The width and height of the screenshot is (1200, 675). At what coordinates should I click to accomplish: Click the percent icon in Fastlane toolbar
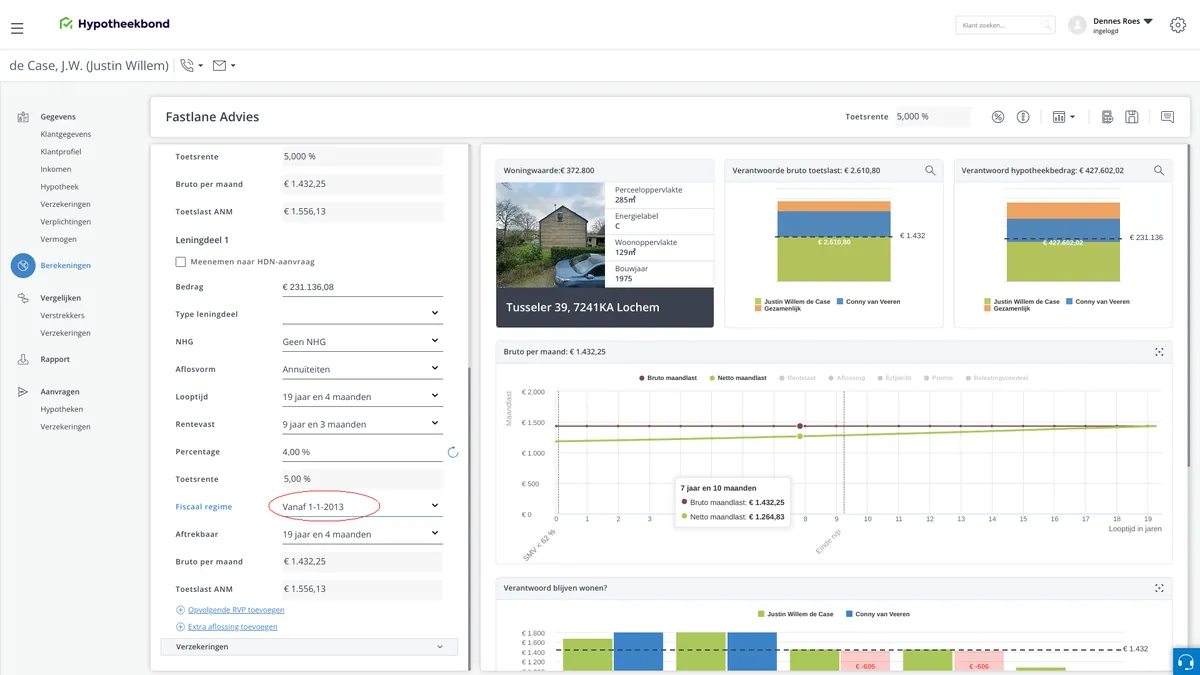998,117
